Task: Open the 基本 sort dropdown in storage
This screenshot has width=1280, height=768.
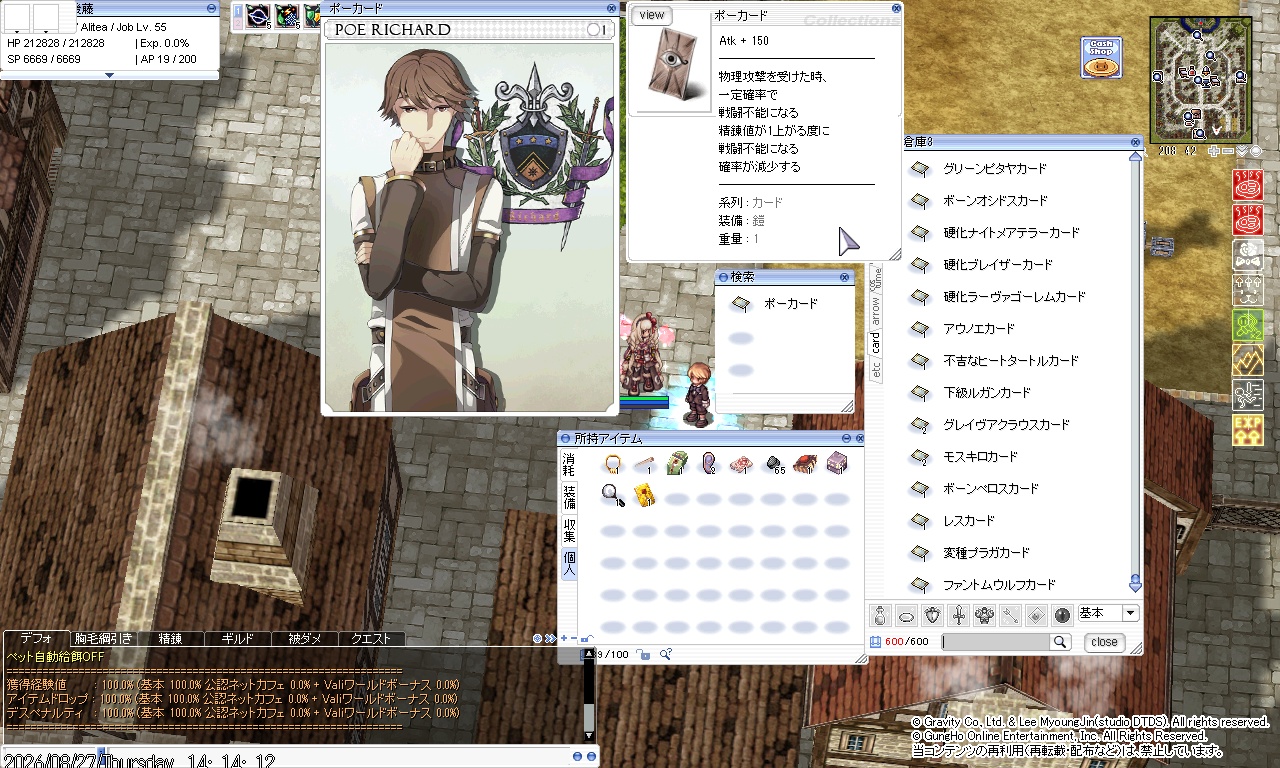Action: (x=1108, y=613)
